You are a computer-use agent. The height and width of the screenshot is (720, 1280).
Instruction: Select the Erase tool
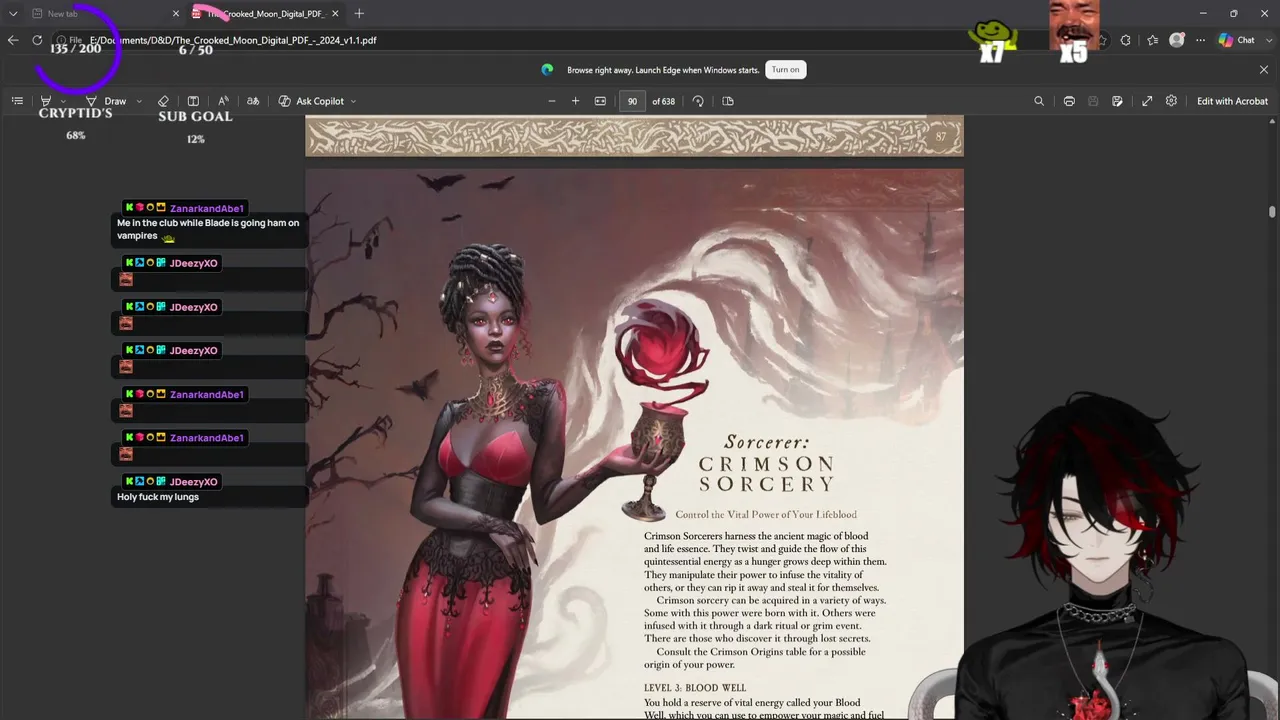click(163, 101)
